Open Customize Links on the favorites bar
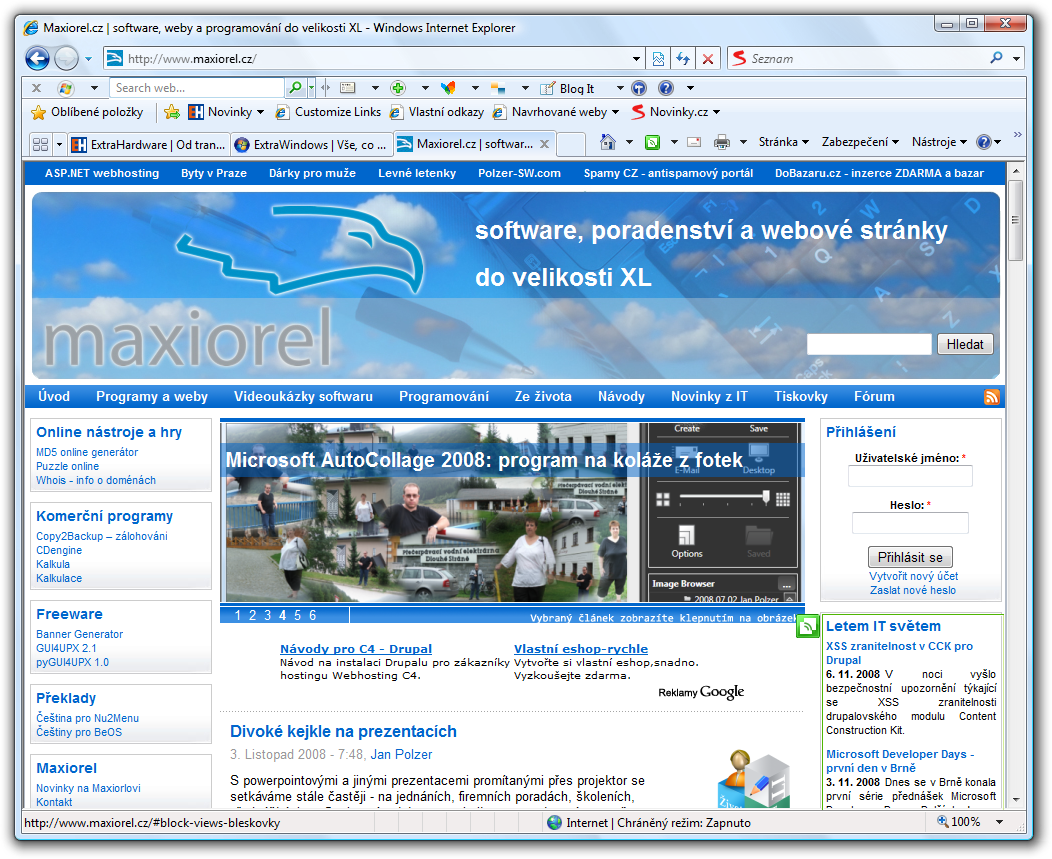 (328, 112)
